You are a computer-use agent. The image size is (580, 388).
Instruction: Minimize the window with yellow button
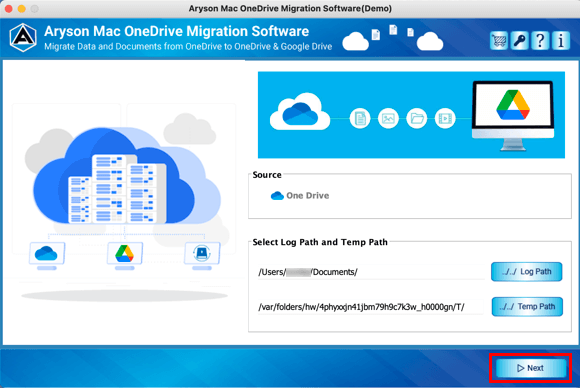21,9
